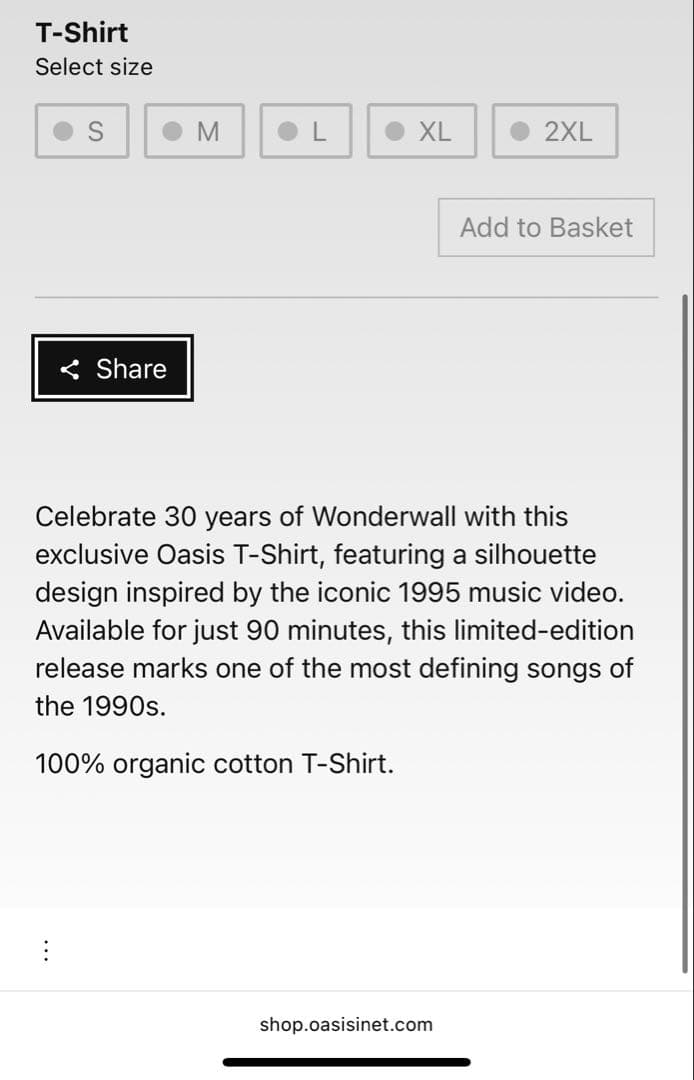Select the XL size option
The image size is (694, 1080).
[421, 130]
